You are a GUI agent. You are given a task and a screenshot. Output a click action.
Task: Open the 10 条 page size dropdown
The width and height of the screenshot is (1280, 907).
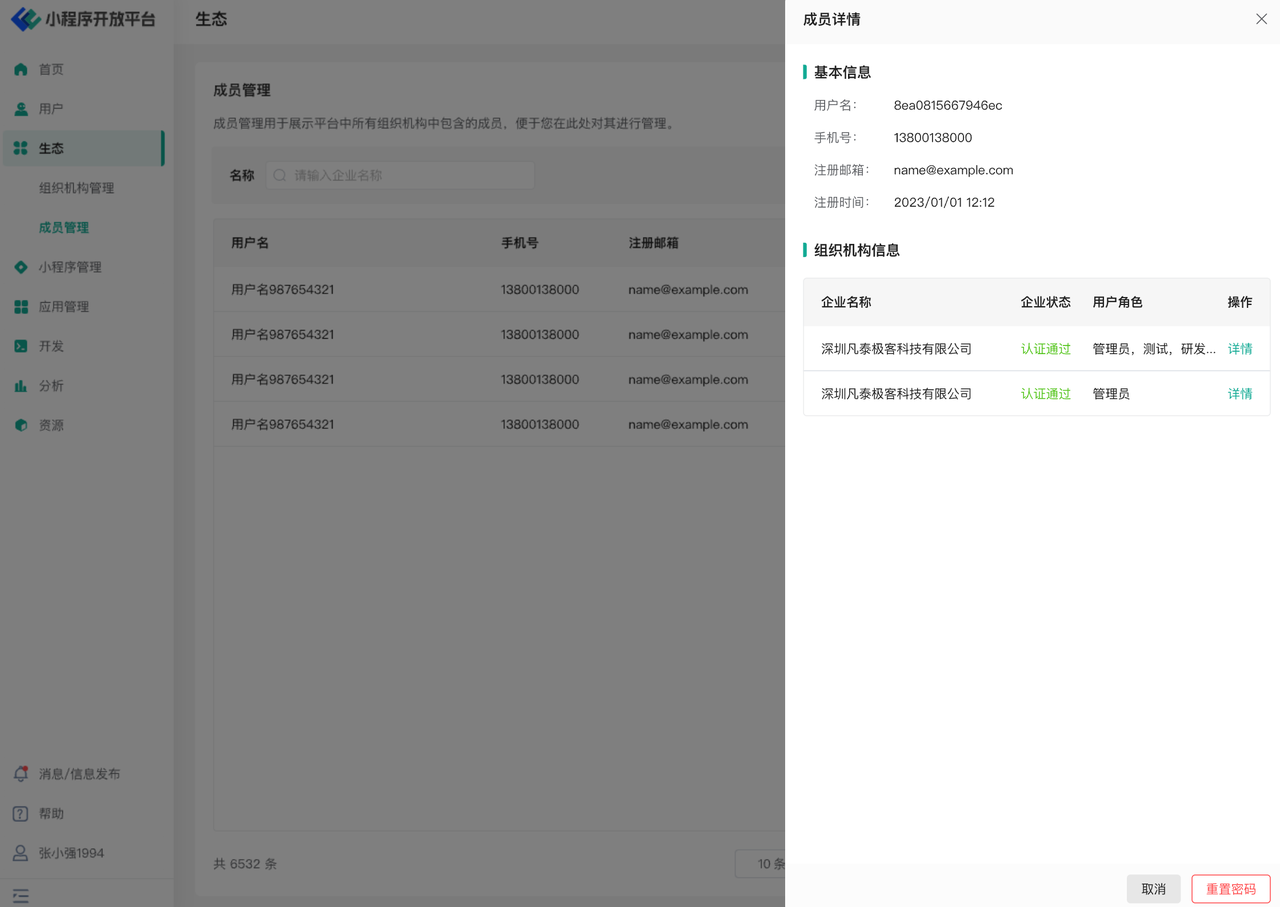point(762,864)
